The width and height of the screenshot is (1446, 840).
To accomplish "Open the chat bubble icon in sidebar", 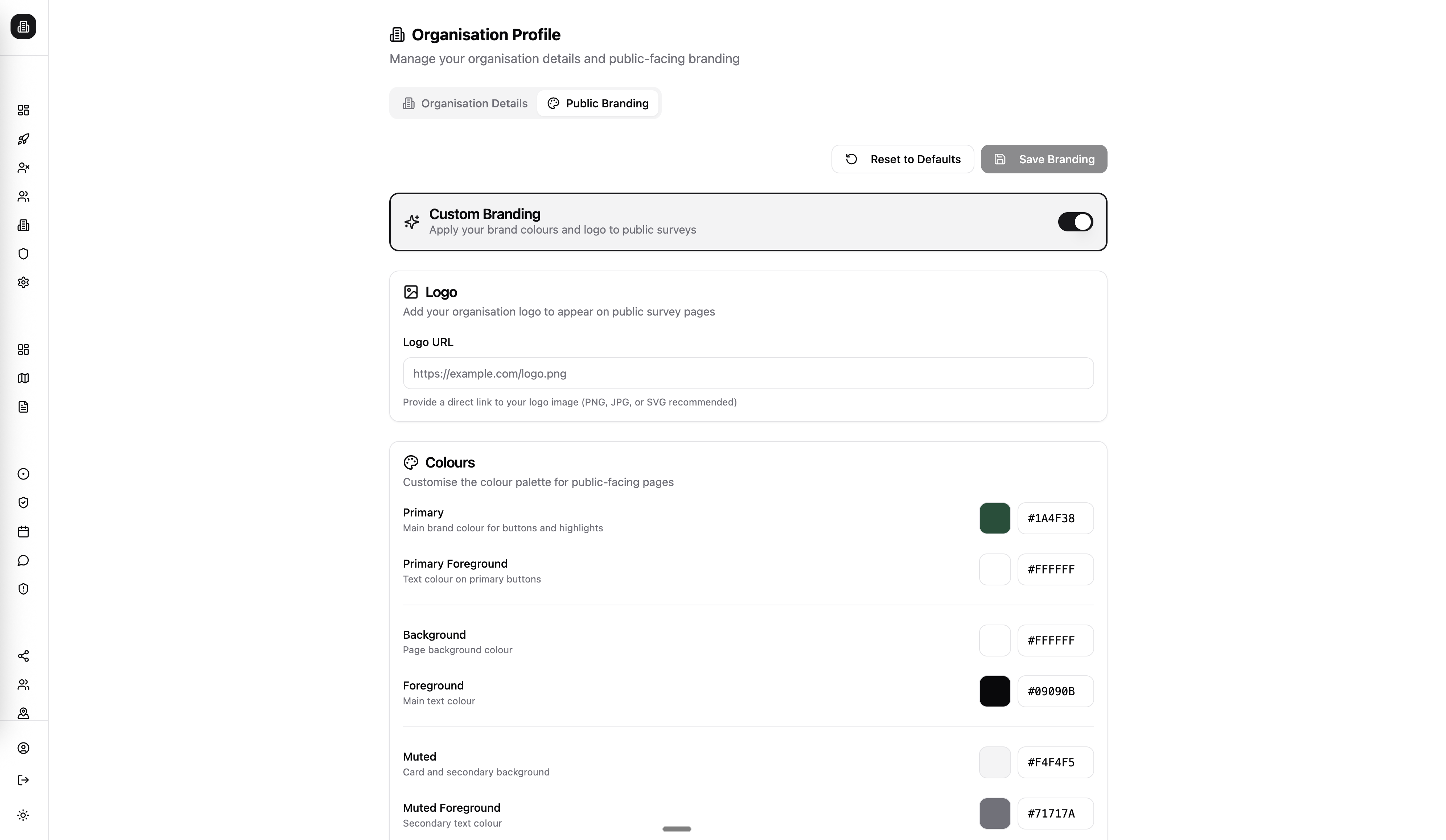I will click(23, 561).
